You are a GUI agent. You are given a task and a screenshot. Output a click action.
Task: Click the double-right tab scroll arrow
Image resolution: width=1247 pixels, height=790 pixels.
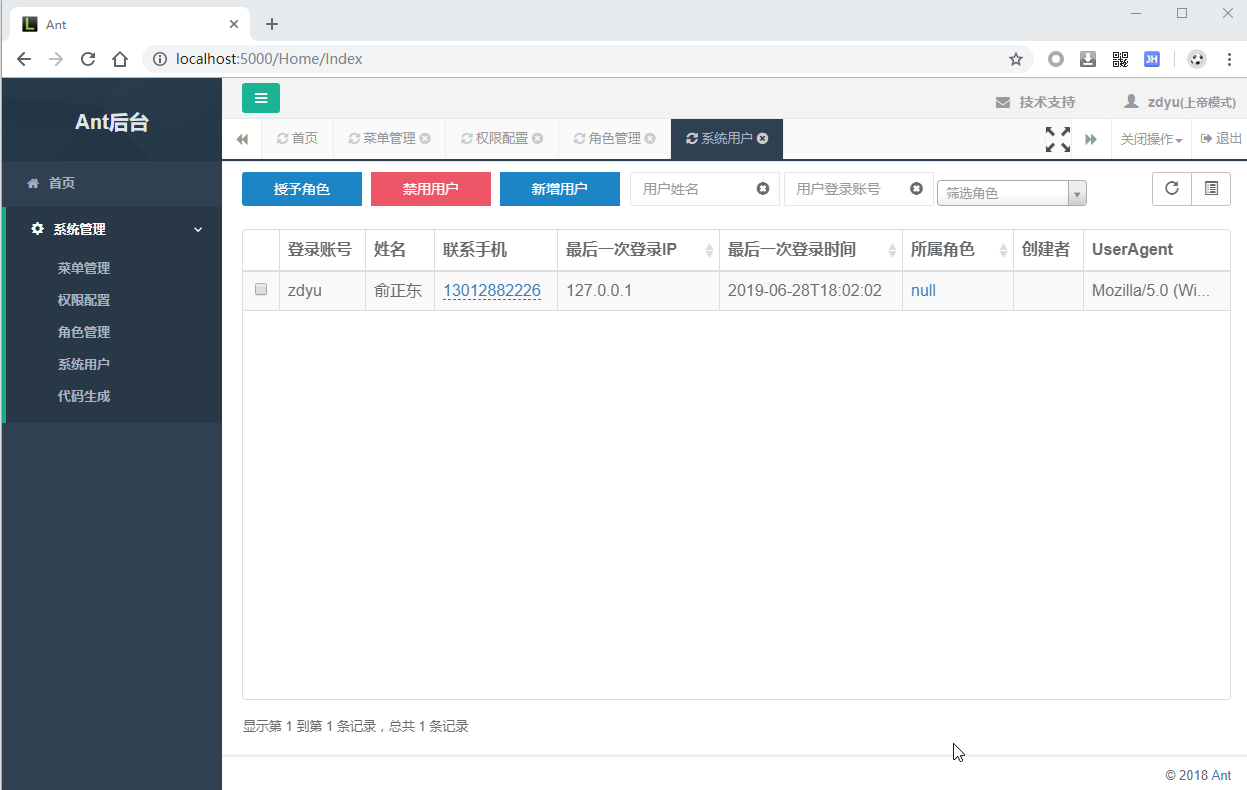[1091, 139]
